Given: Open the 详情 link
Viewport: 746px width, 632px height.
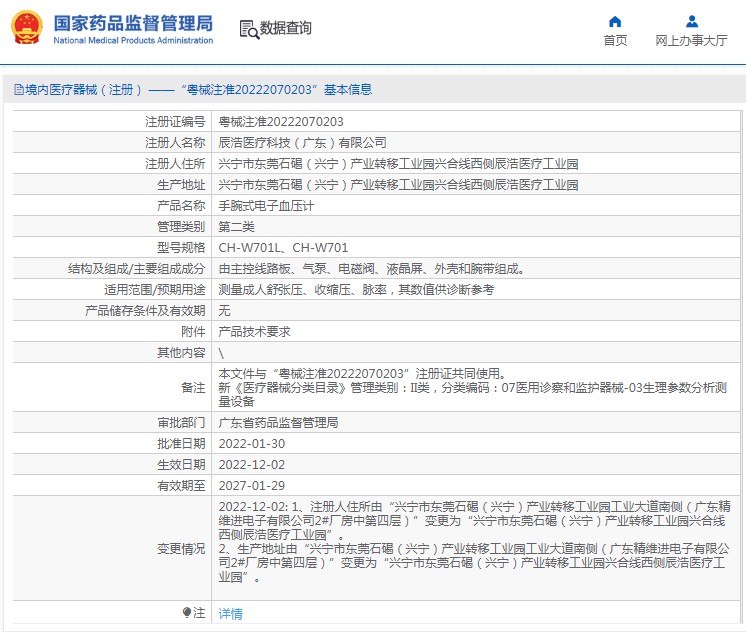Looking at the screenshot, I should (x=230, y=613).
